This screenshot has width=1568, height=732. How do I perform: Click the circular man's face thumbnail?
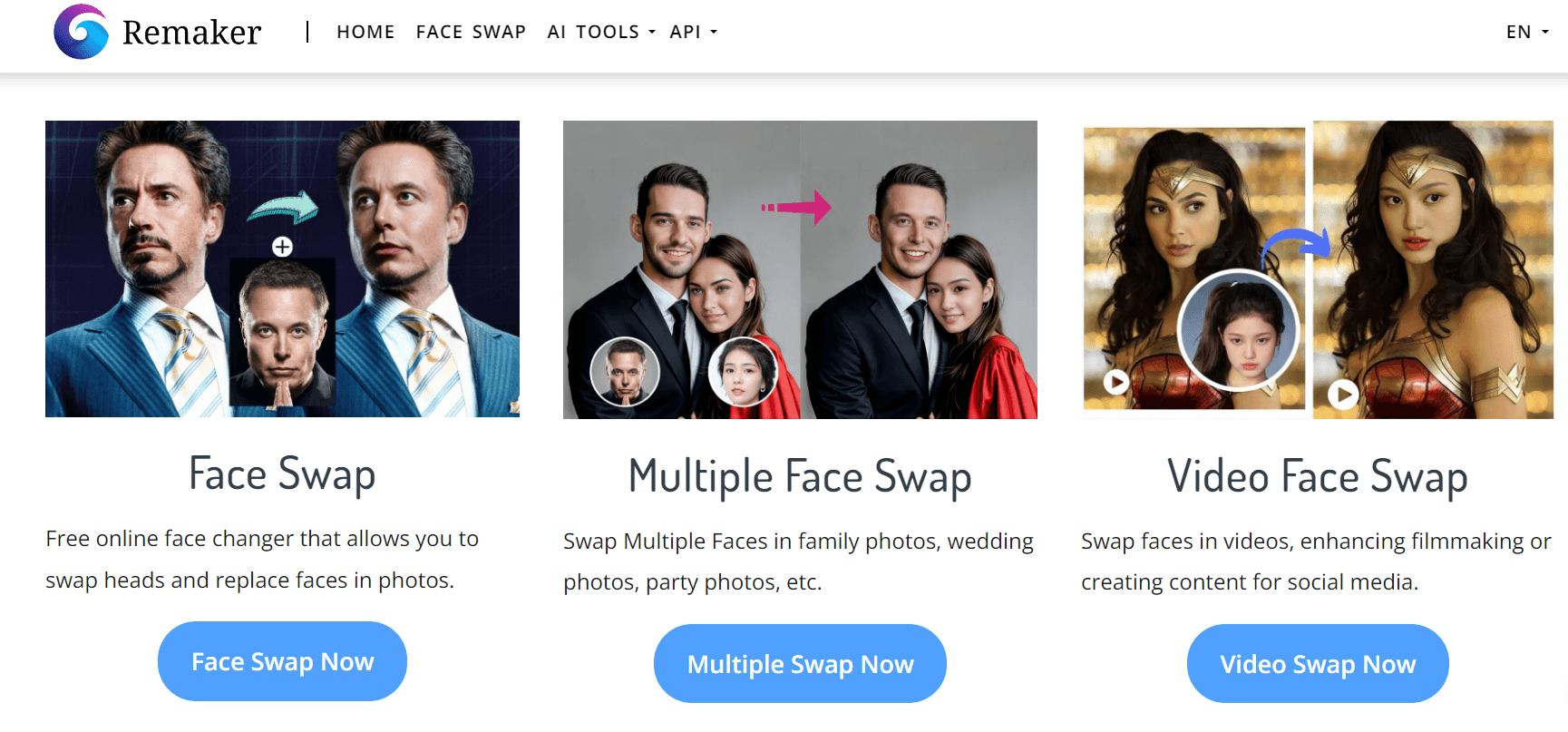624,371
